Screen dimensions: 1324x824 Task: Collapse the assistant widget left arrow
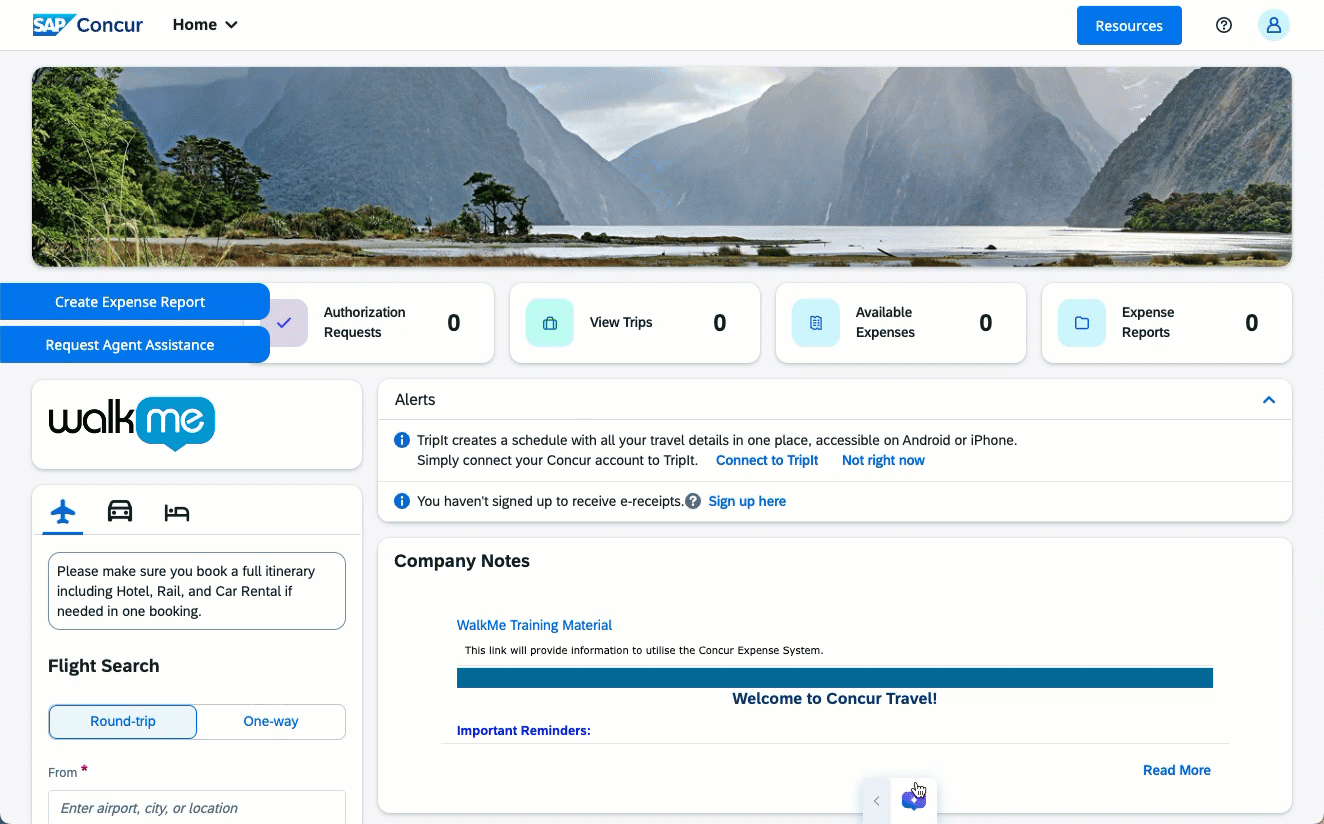click(876, 801)
